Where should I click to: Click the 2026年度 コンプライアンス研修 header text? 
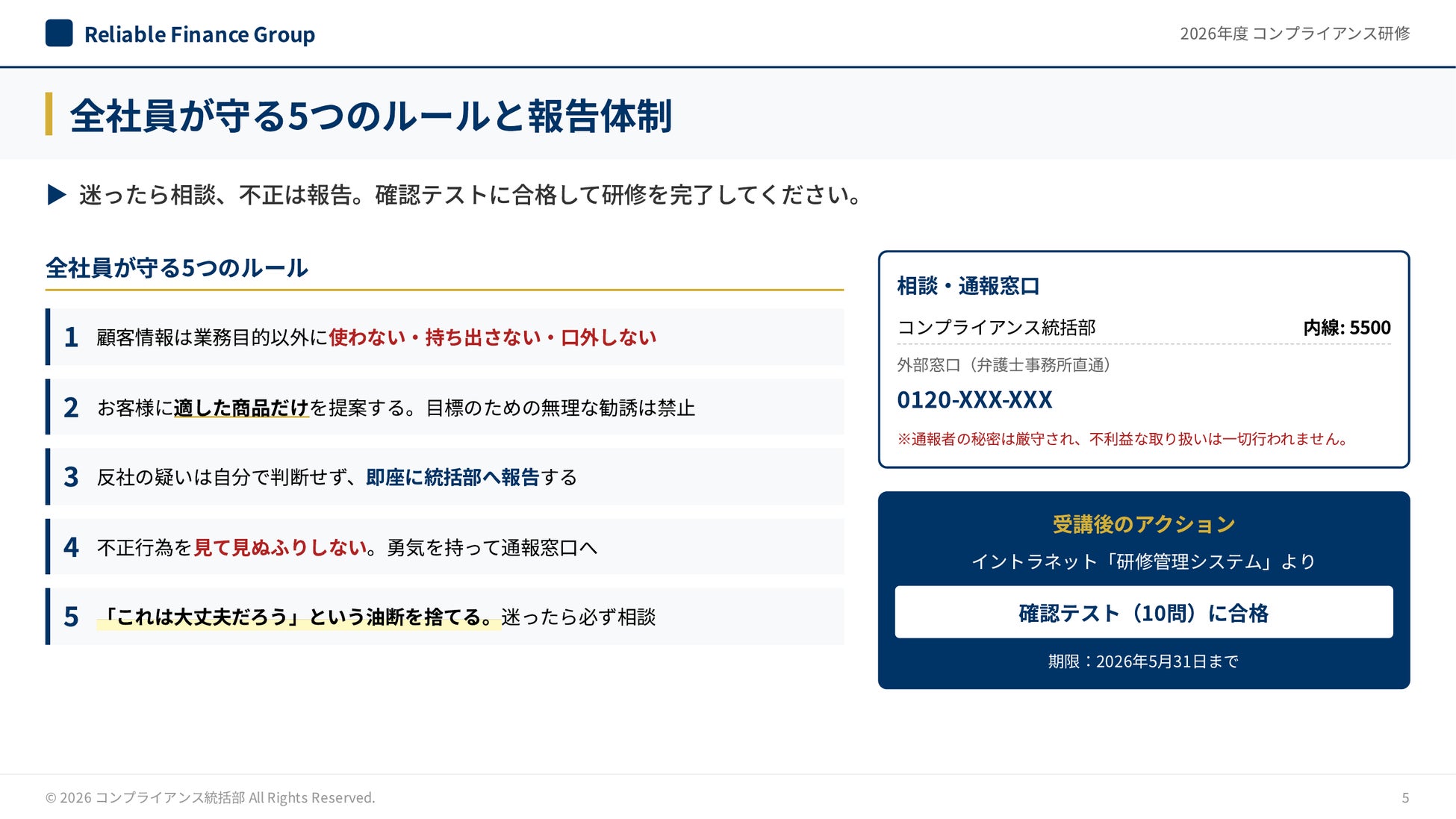click(1294, 34)
